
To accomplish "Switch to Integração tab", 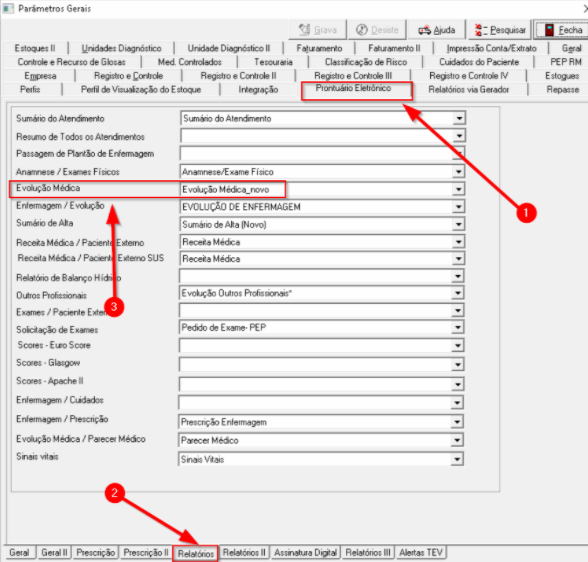I will coord(258,90).
